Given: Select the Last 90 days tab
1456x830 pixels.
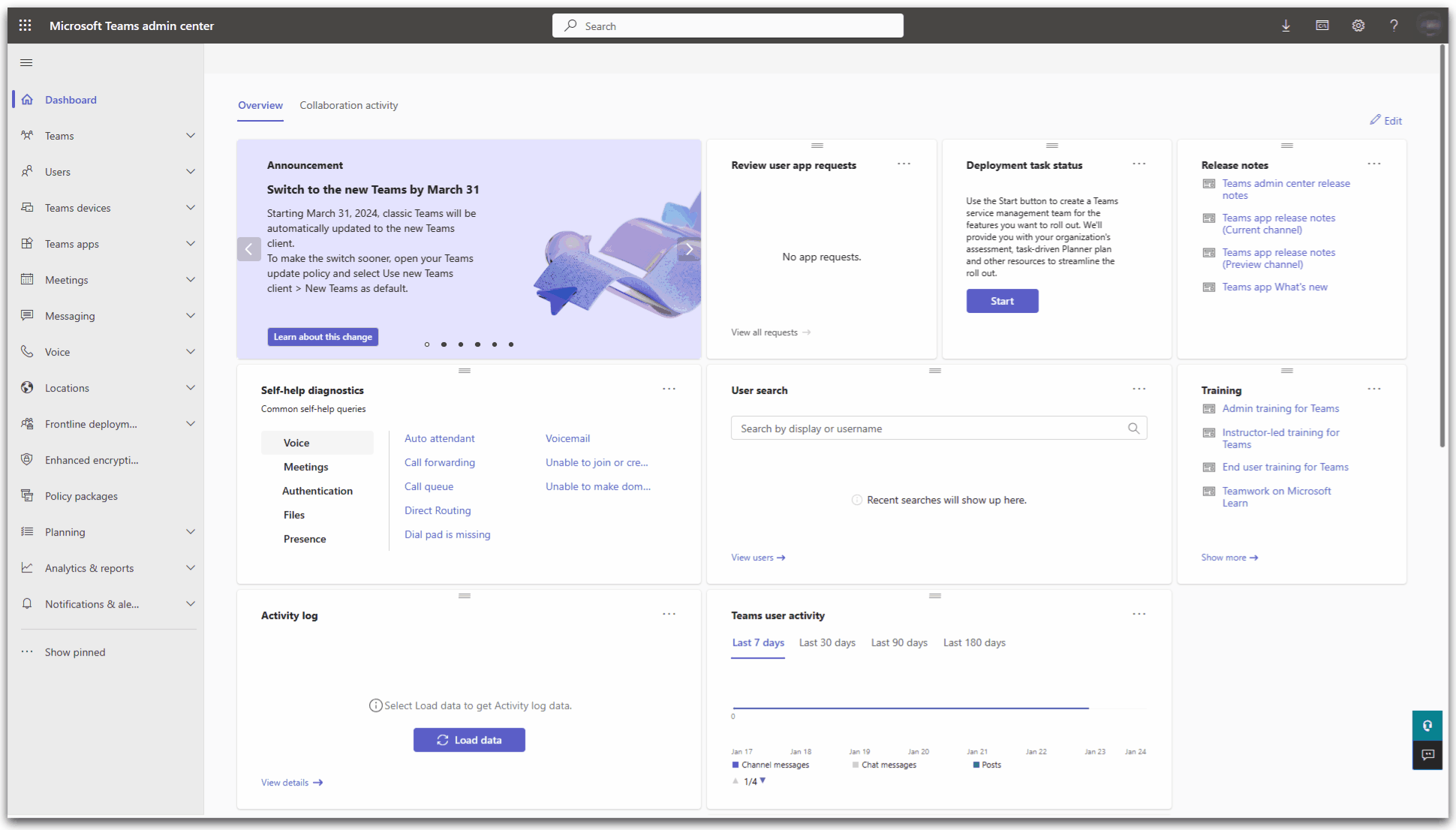Looking at the screenshot, I should point(899,643).
